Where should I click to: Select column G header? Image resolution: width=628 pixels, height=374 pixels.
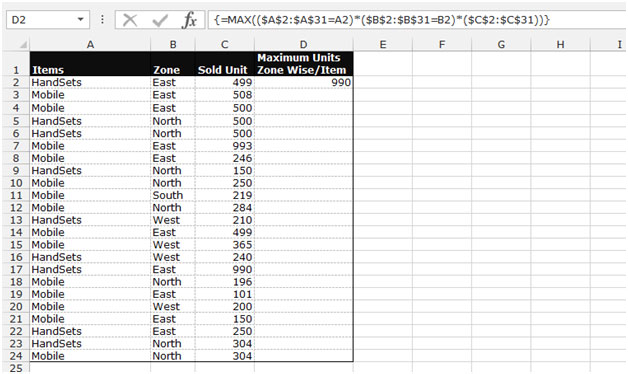(x=501, y=44)
